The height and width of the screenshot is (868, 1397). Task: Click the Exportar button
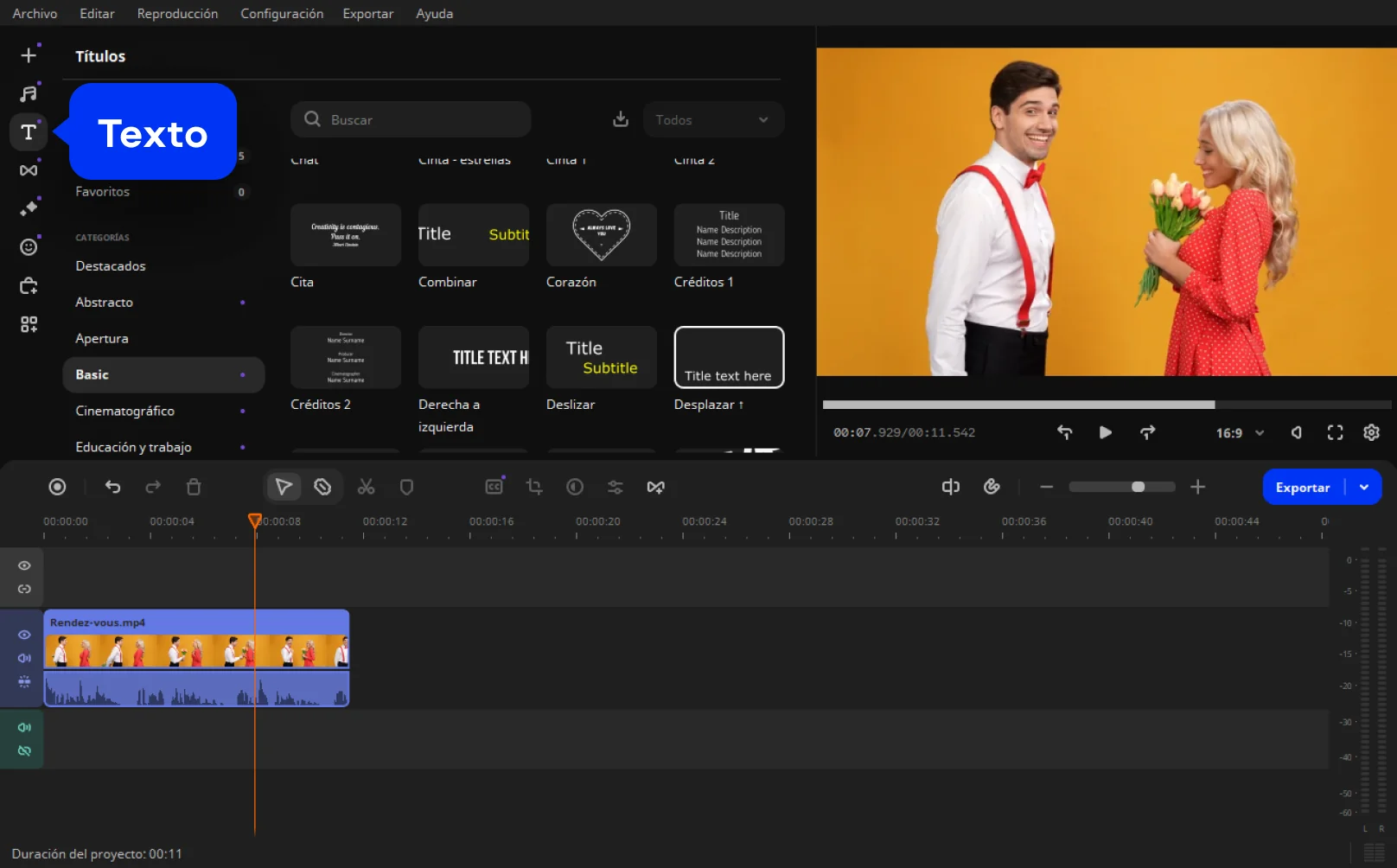pyautogui.click(x=1302, y=488)
